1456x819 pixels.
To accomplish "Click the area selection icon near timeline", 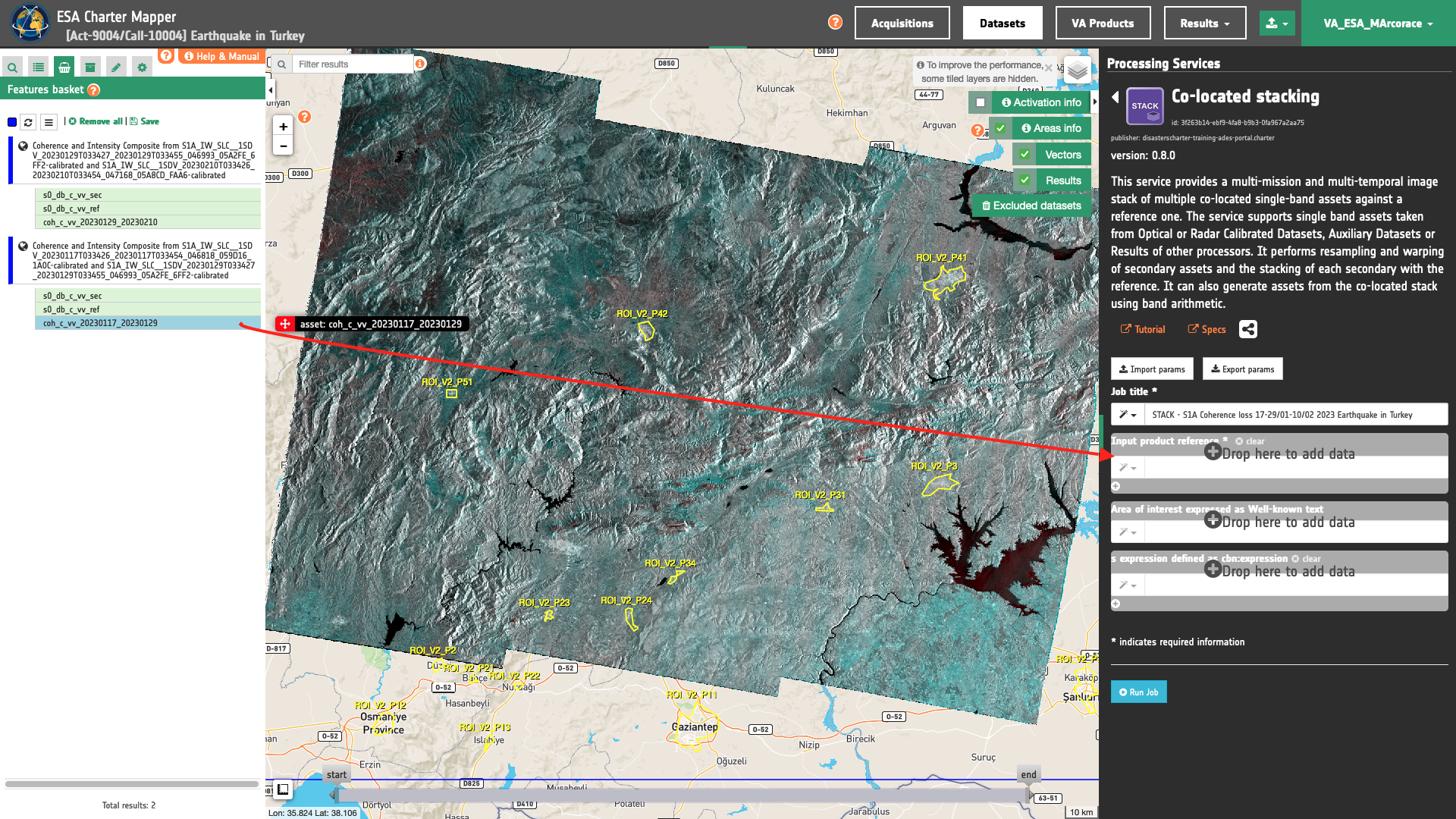I will click(x=283, y=789).
